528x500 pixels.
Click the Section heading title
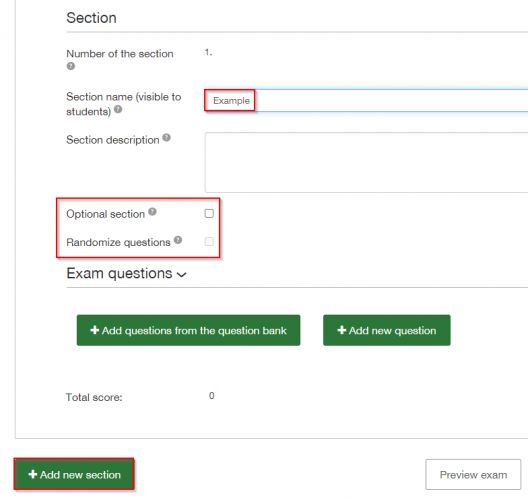(92, 18)
